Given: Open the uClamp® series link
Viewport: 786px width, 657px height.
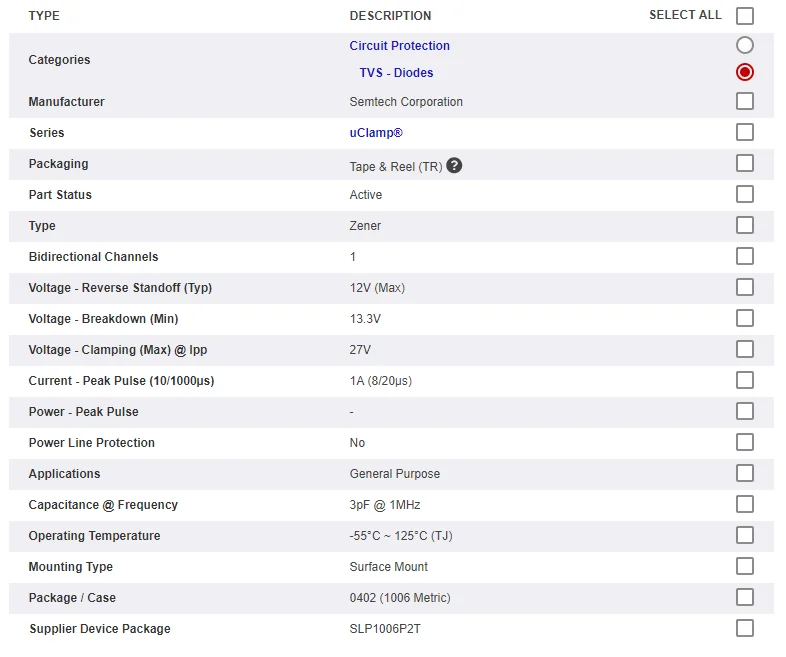Looking at the screenshot, I should (x=376, y=133).
